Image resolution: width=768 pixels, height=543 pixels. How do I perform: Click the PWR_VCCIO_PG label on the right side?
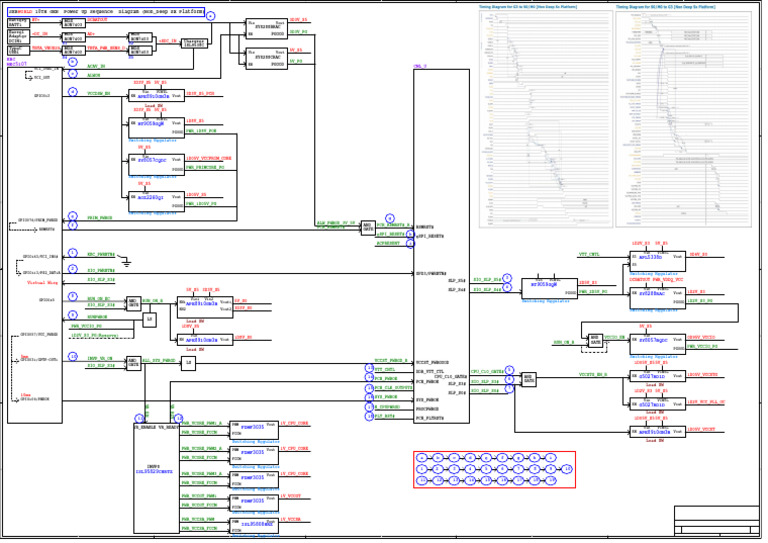[x=702, y=346]
